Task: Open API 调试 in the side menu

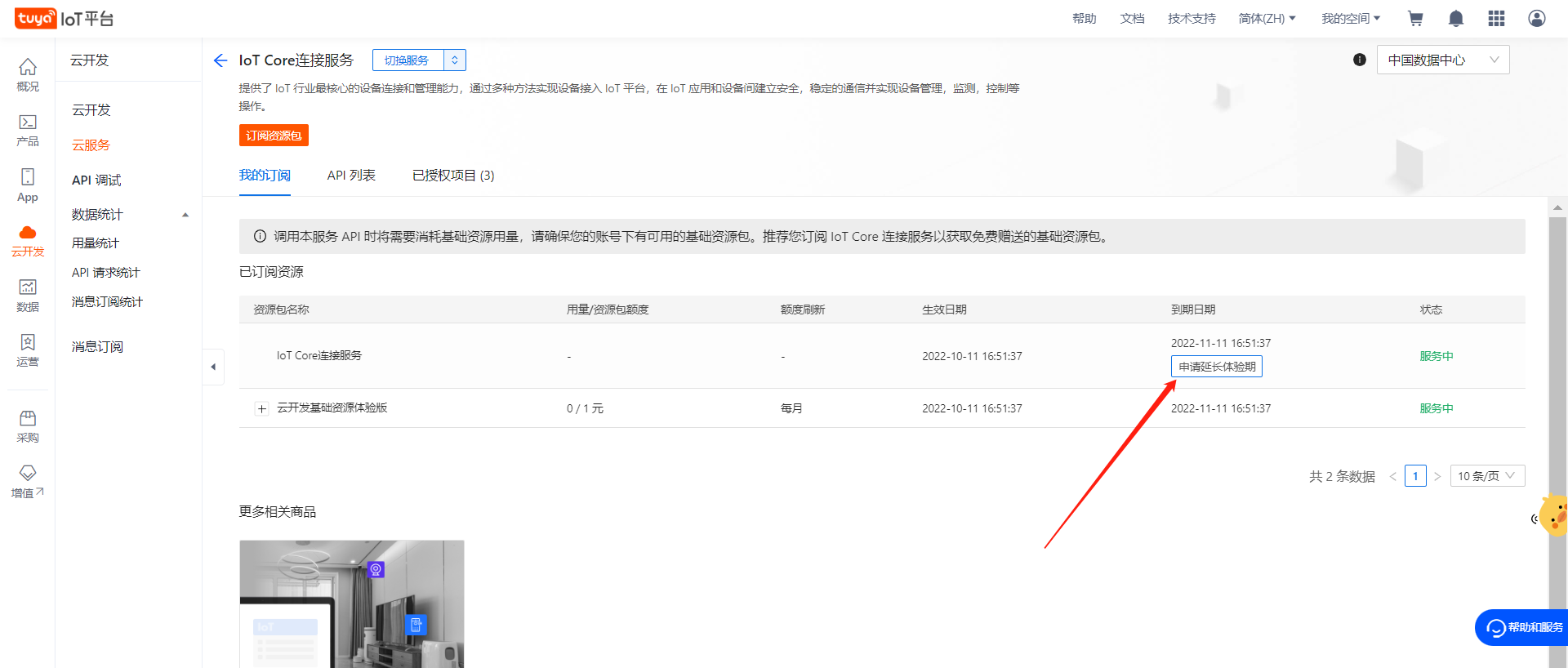Action: (96, 180)
